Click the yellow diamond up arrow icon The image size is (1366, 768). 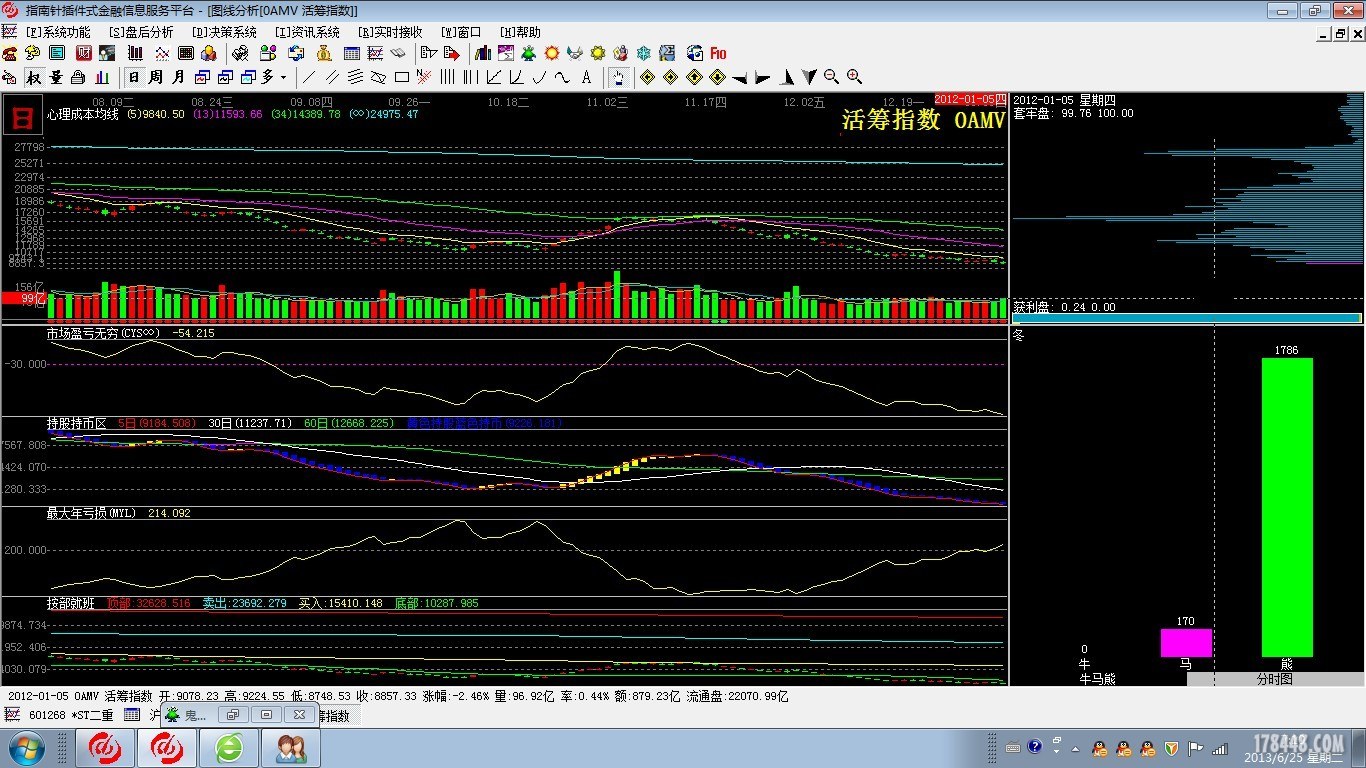(693, 77)
